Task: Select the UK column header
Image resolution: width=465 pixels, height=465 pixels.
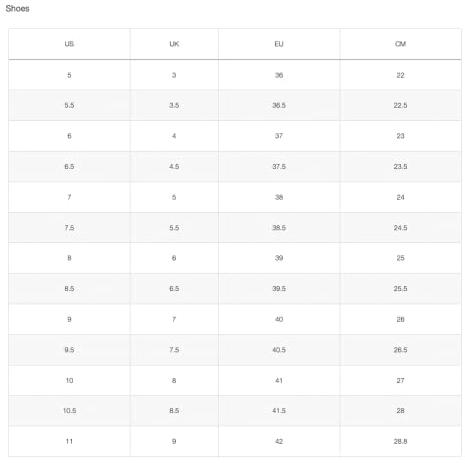Action: click(x=174, y=44)
